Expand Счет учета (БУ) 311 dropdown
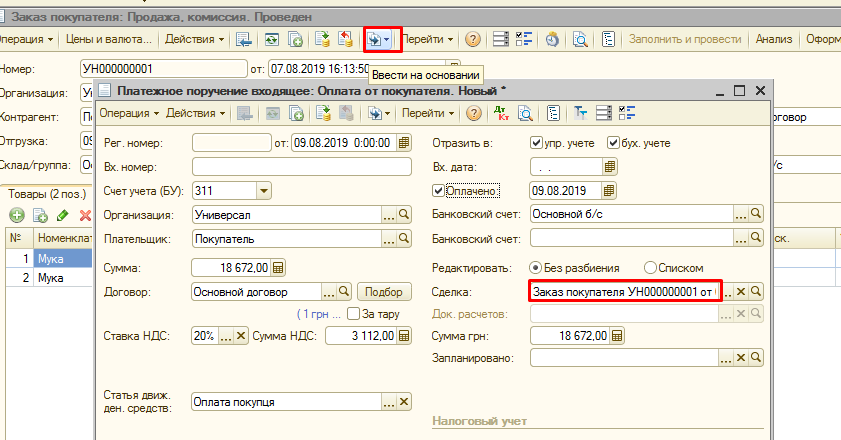 coord(263,190)
